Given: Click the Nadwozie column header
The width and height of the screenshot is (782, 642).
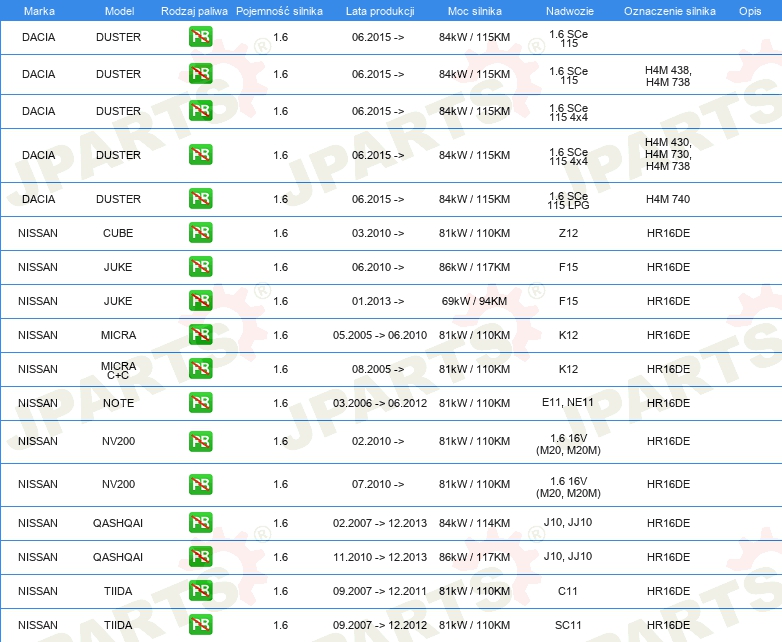Looking at the screenshot, I should (x=569, y=11).
